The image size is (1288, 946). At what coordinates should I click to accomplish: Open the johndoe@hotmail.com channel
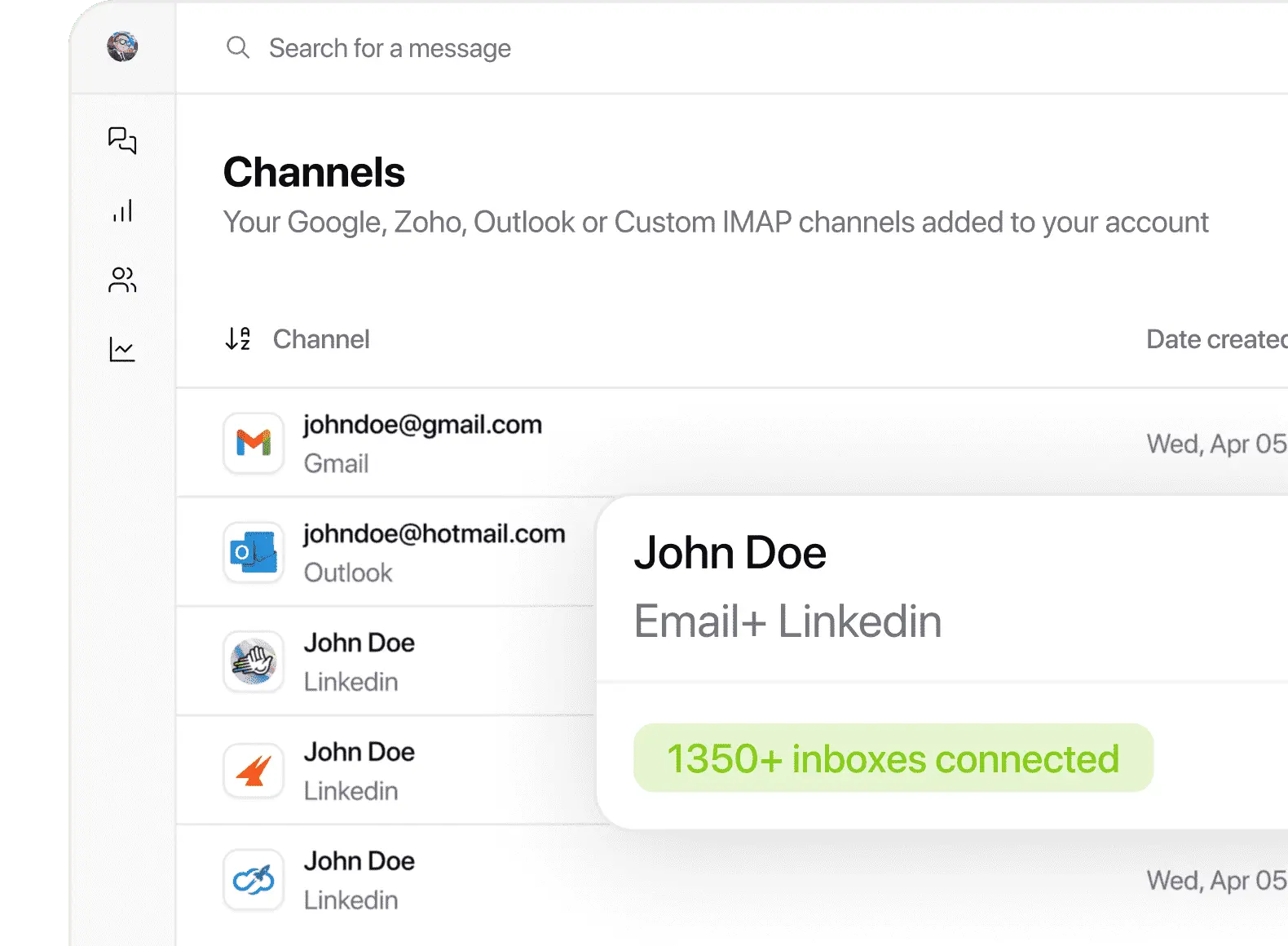tap(434, 534)
